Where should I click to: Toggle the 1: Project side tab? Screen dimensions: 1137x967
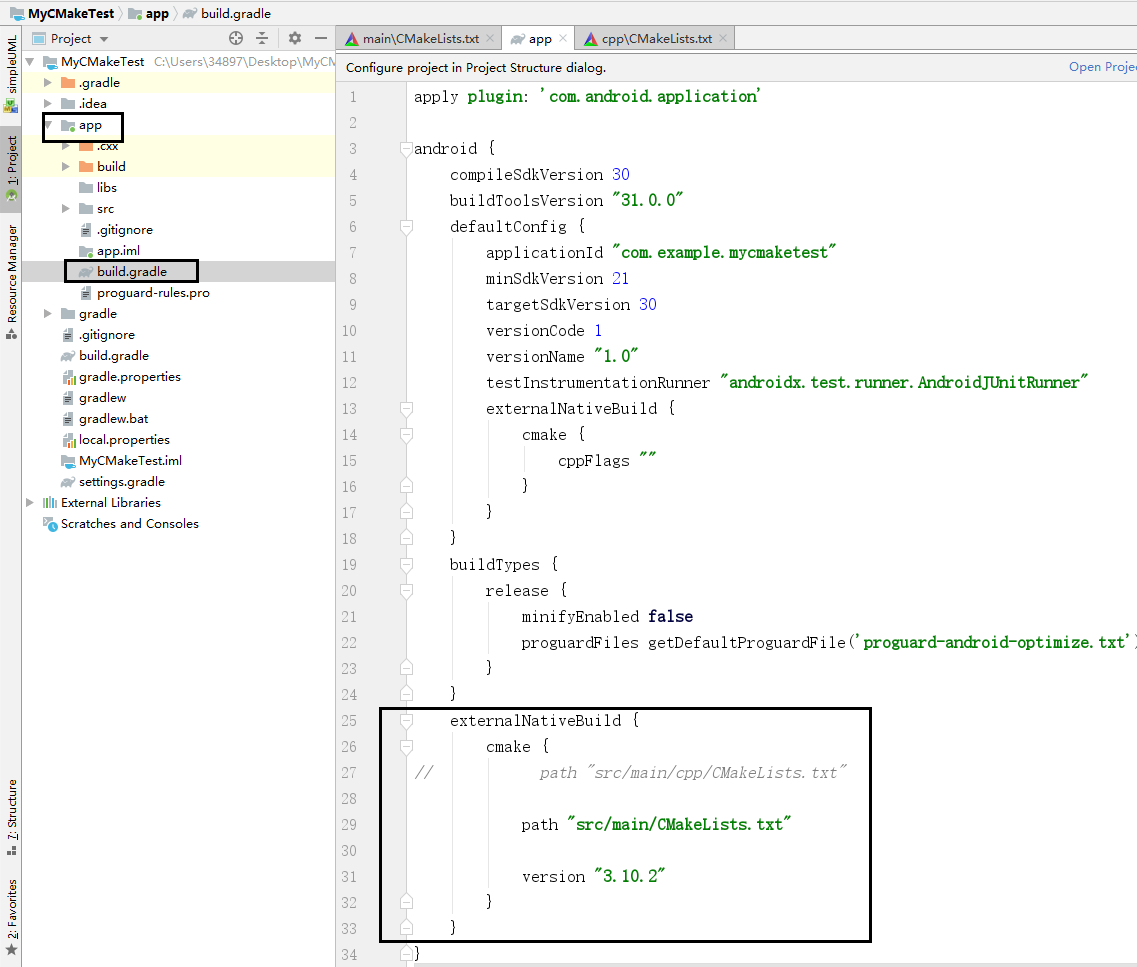tap(11, 169)
